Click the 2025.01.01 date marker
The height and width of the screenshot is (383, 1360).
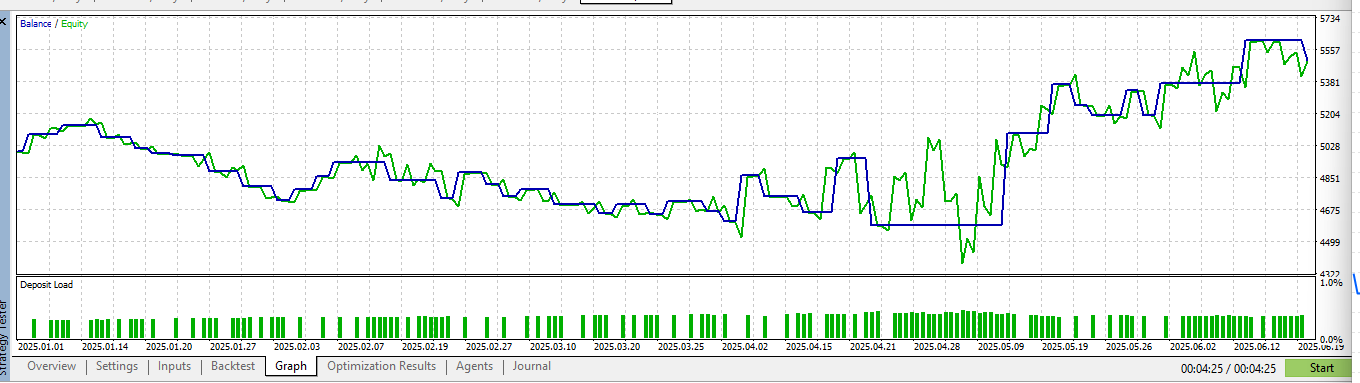pyautogui.click(x=42, y=347)
